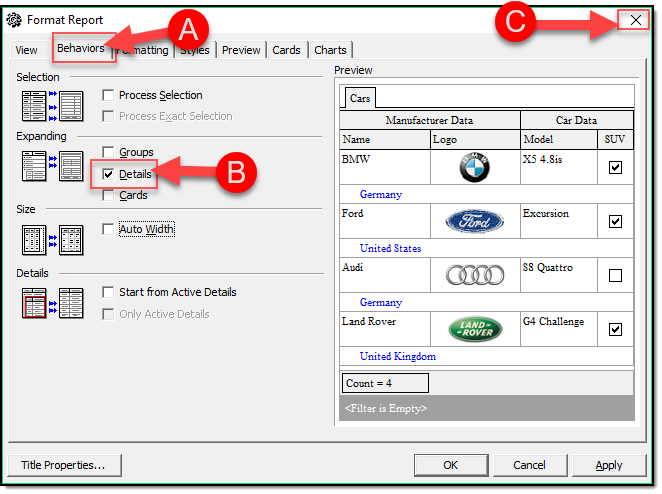662x494 pixels.
Task: Toggle the Groups expanding checkbox
Action: tap(108, 153)
